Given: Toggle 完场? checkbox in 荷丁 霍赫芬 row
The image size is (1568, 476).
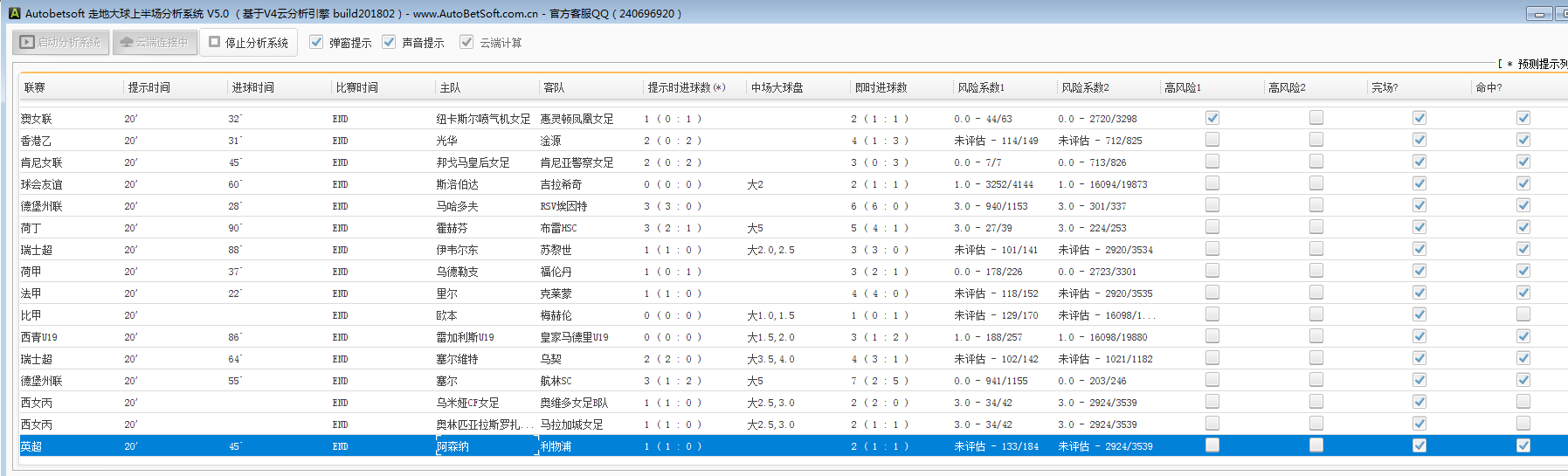Looking at the screenshot, I should pyautogui.click(x=1419, y=227).
